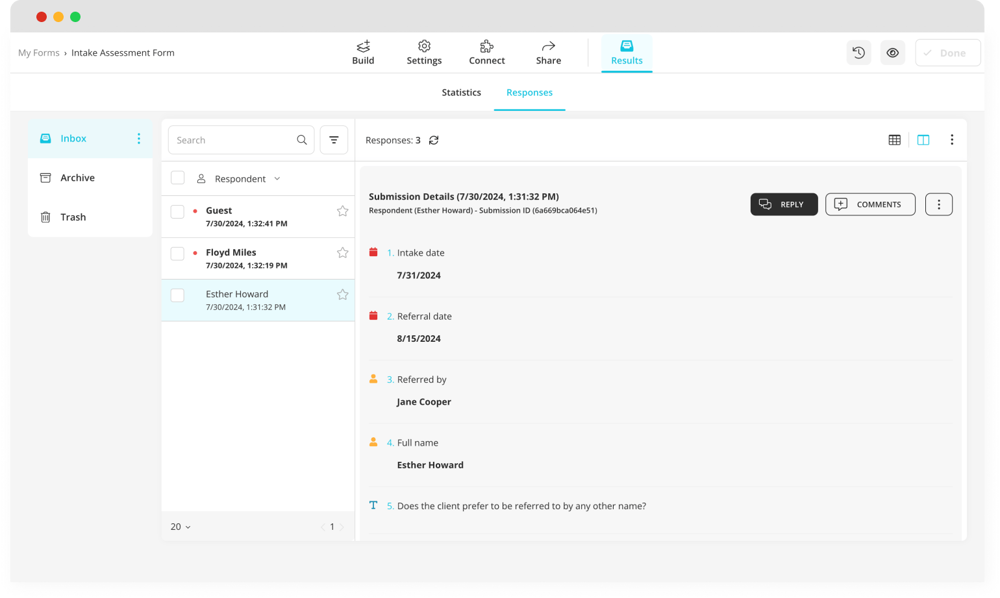This screenshot has height=598, width=1000.
Task: Open submission details more options menu
Action: click(x=938, y=204)
